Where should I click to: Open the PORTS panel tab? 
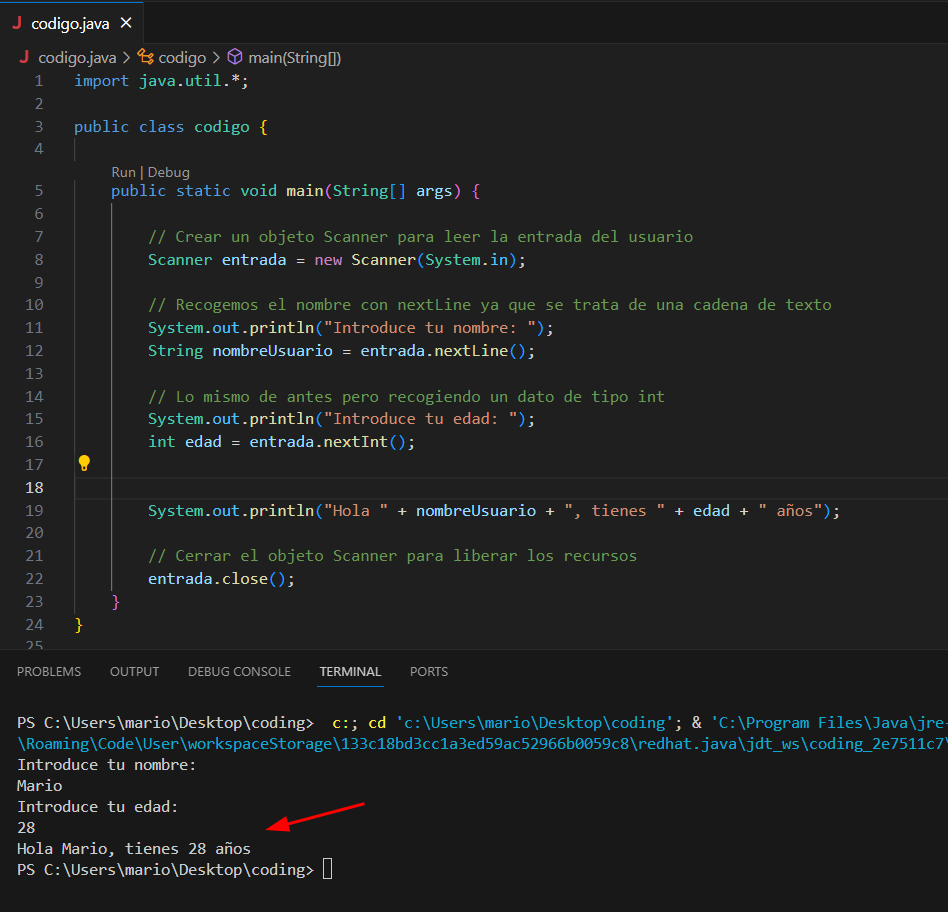429,672
